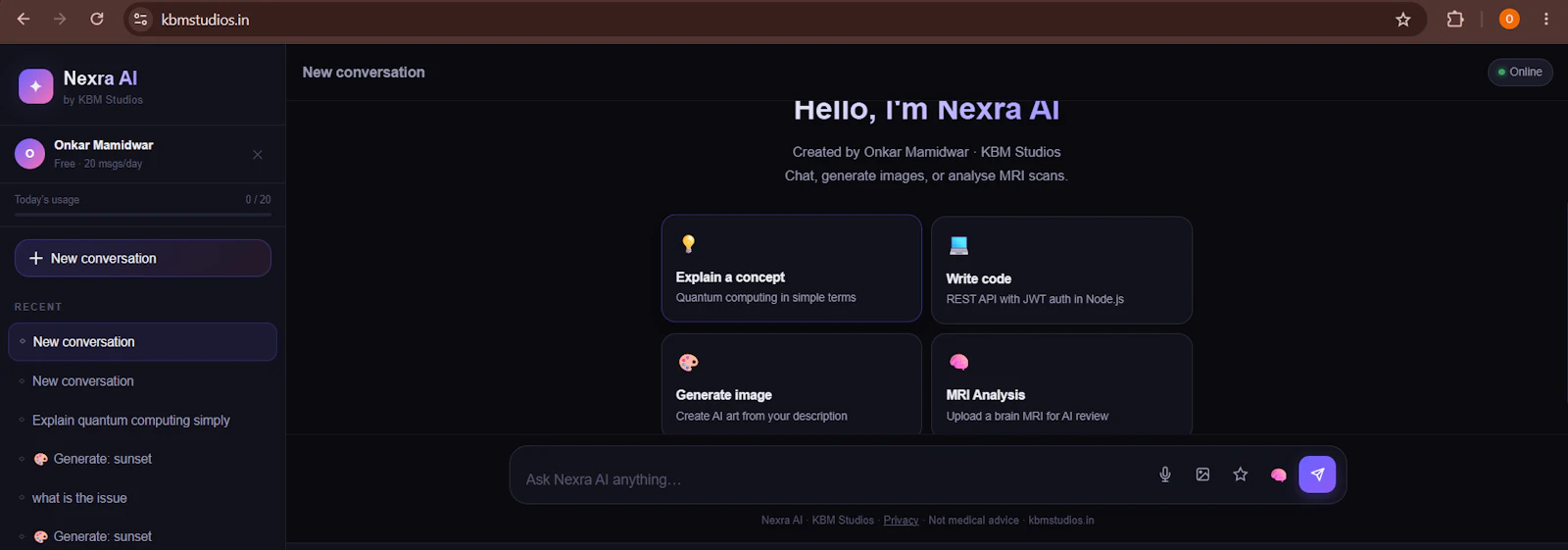This screenshot has width=1568, height=550.
Task: Click REST API with JWT auth text
Action: click(1035, 299)
